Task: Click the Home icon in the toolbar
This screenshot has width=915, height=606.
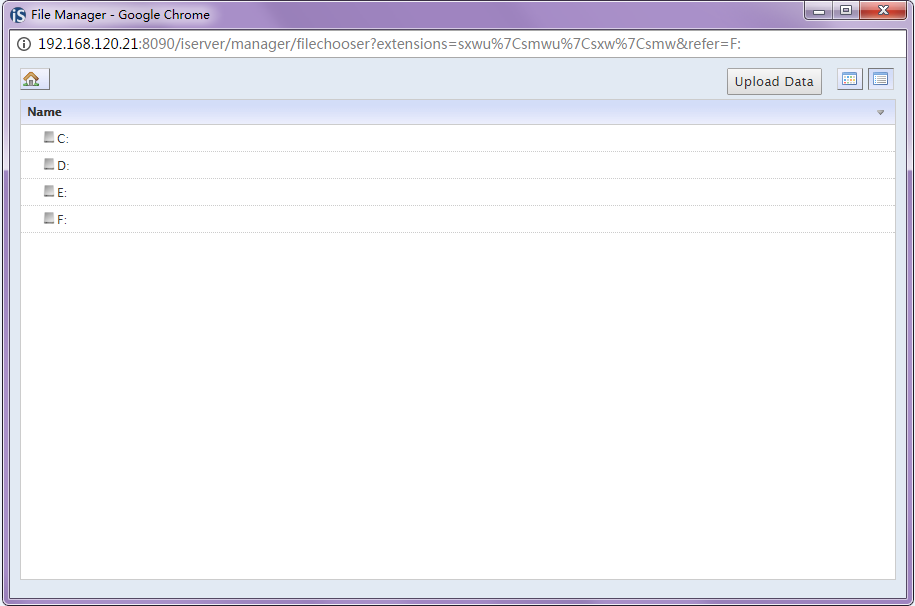Action: pos(32,80)
